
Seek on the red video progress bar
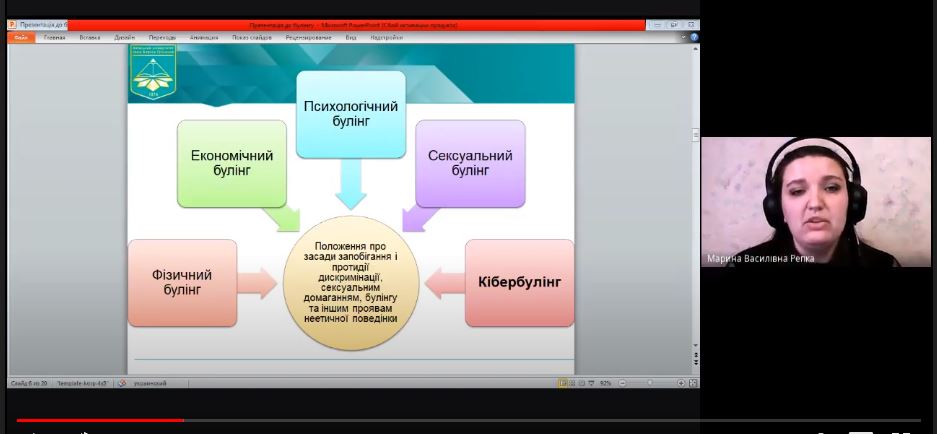(100, 420)
